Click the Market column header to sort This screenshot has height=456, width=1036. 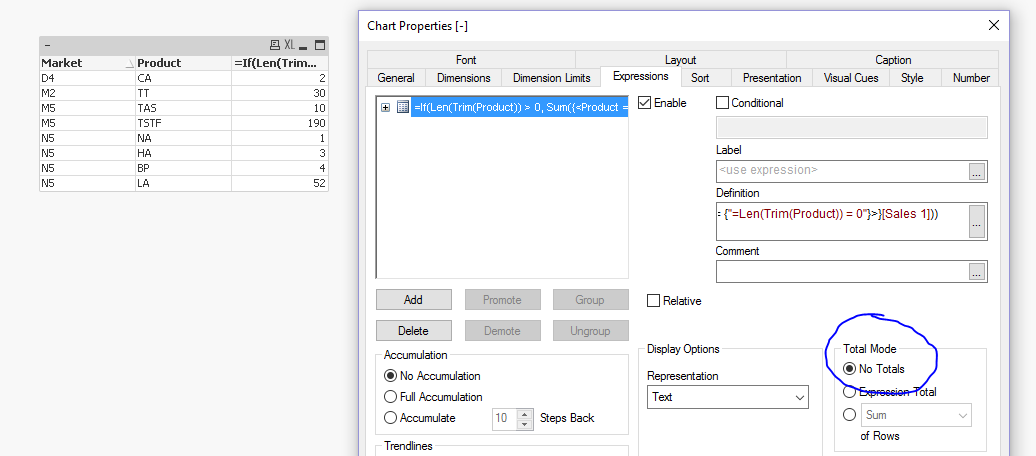click(85, 63)
